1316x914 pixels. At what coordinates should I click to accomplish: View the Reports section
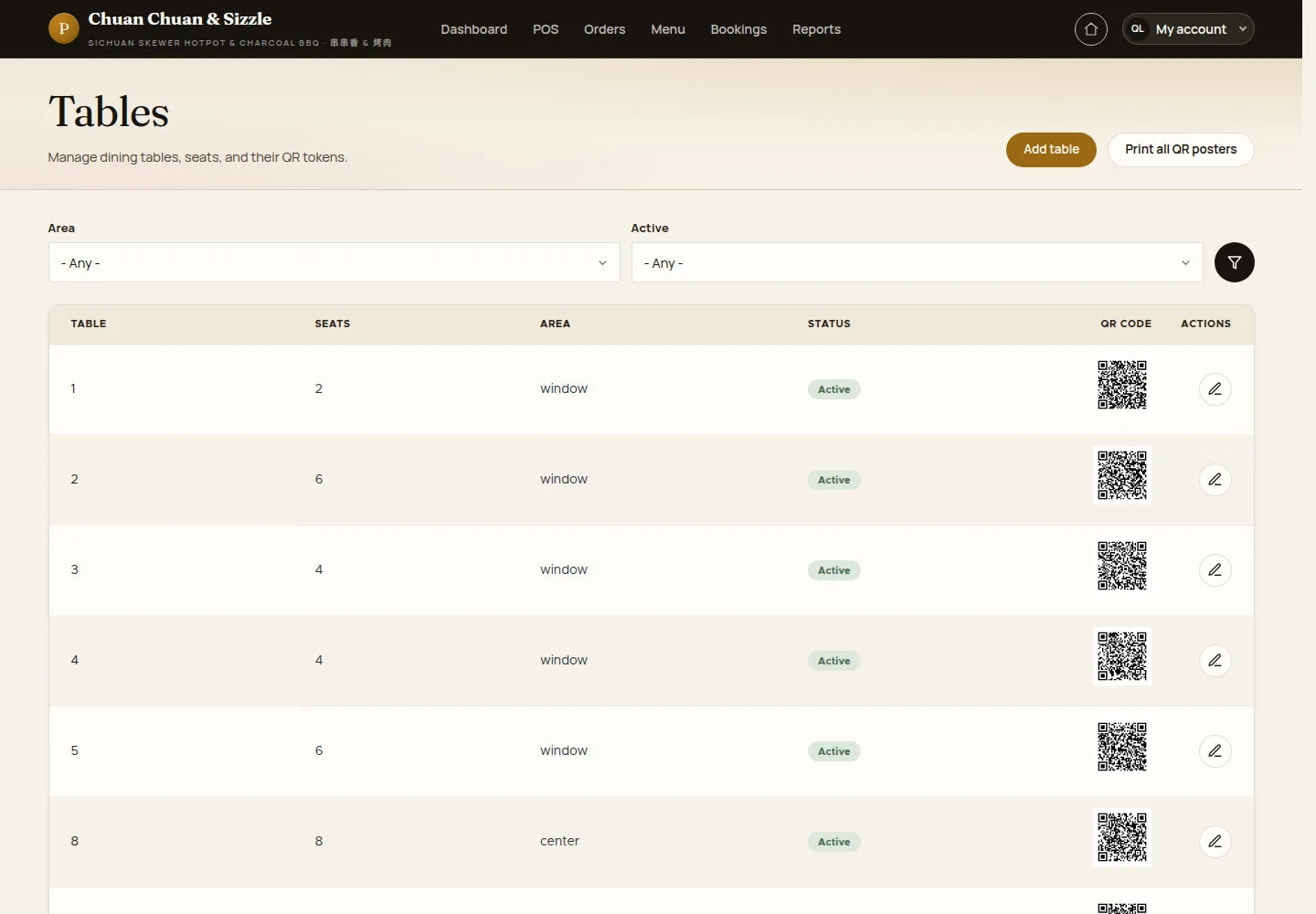click(816, 29)
